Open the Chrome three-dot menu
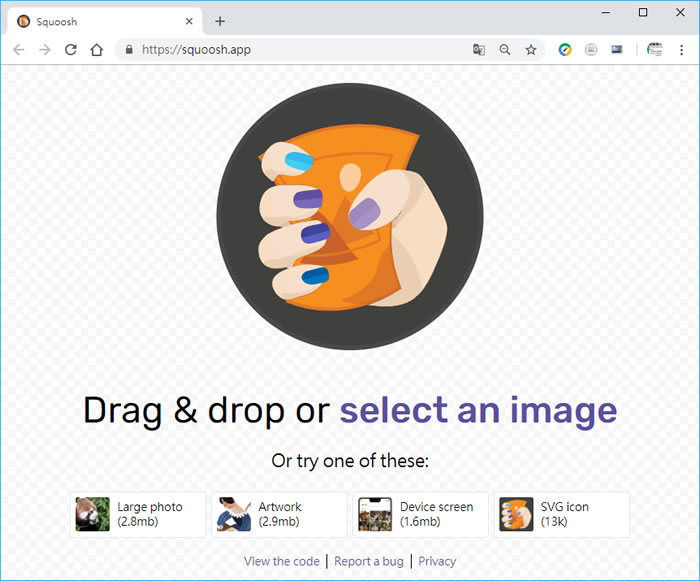This screenshot has height=581, width=700. click(681, 50)
